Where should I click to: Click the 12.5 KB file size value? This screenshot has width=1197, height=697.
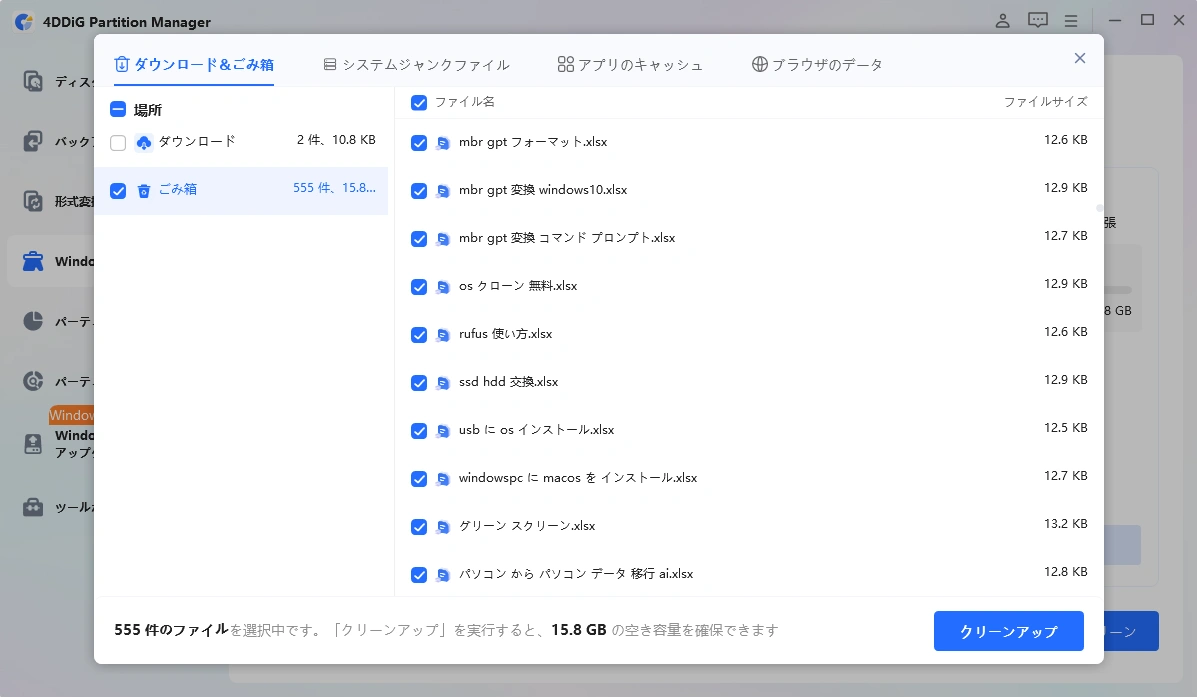(1066, 428)
